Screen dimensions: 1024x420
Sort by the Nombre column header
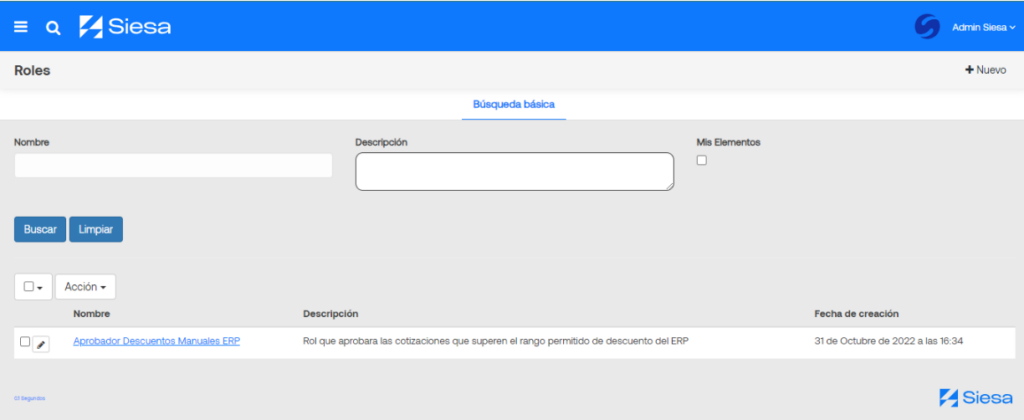click(x=91, y=314)
